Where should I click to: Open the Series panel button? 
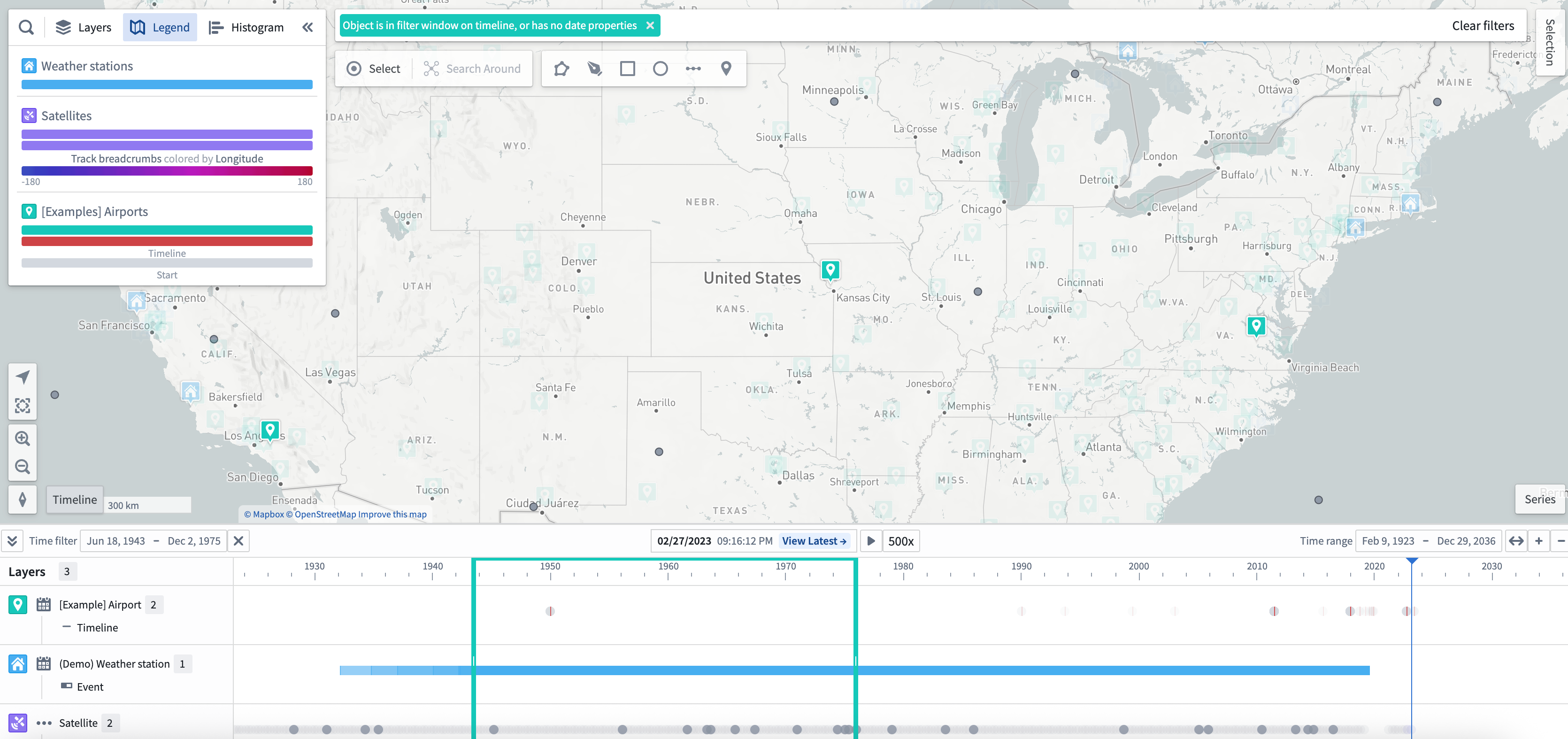tap(1539, 499)
